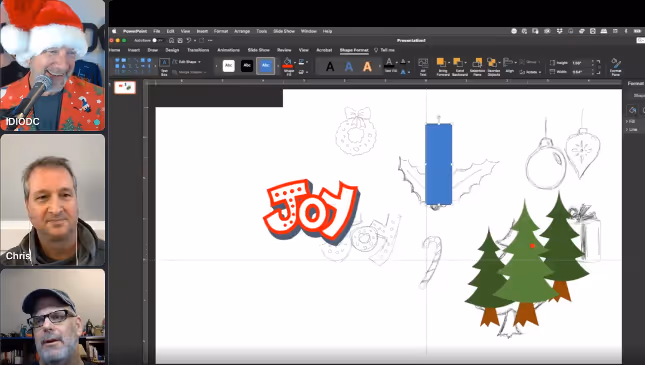Click the Text Box icon in ribbon

[164, 63]
